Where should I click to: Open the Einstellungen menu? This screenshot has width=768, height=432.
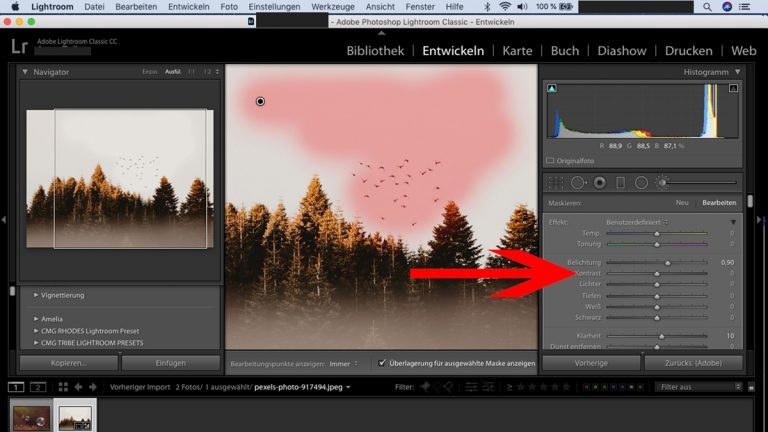[273, 6]
